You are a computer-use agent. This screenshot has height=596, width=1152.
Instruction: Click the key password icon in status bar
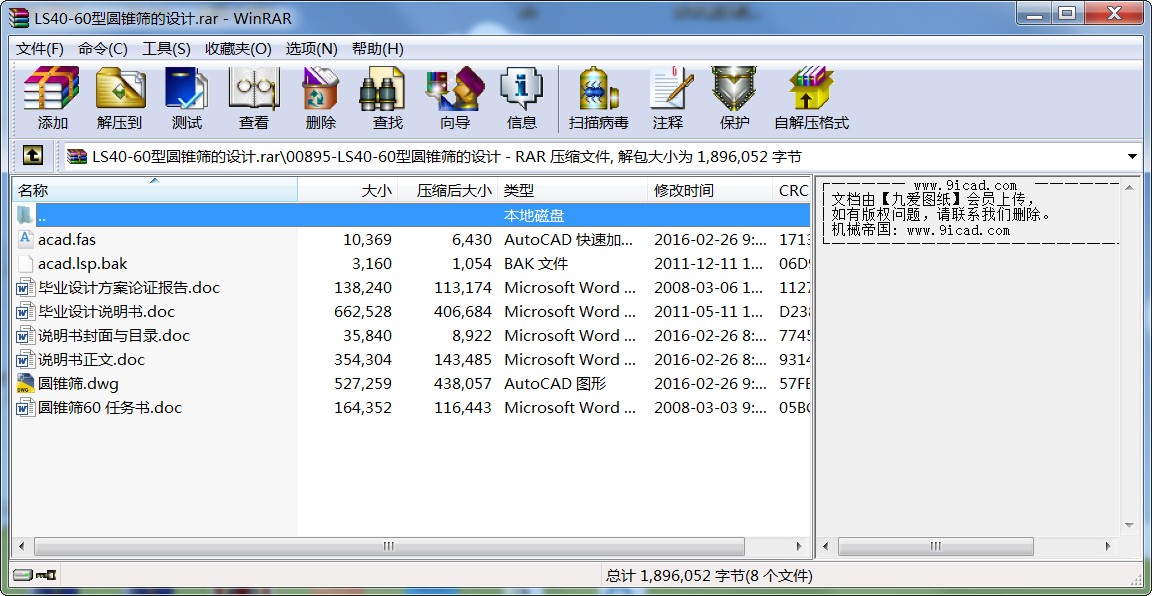(x=46, y=575)
